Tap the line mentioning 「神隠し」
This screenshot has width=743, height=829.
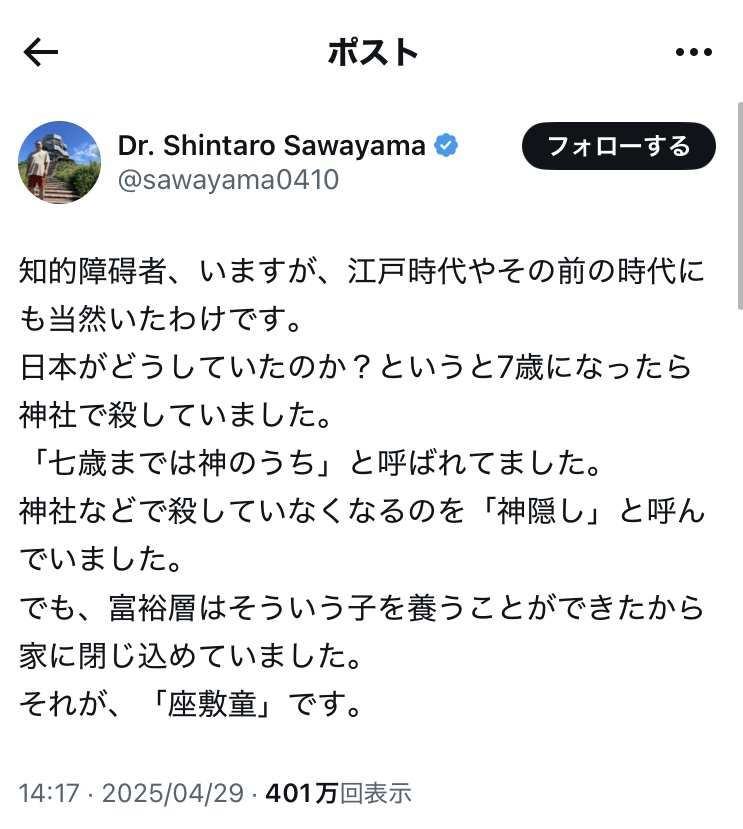(x=362, y=511)
